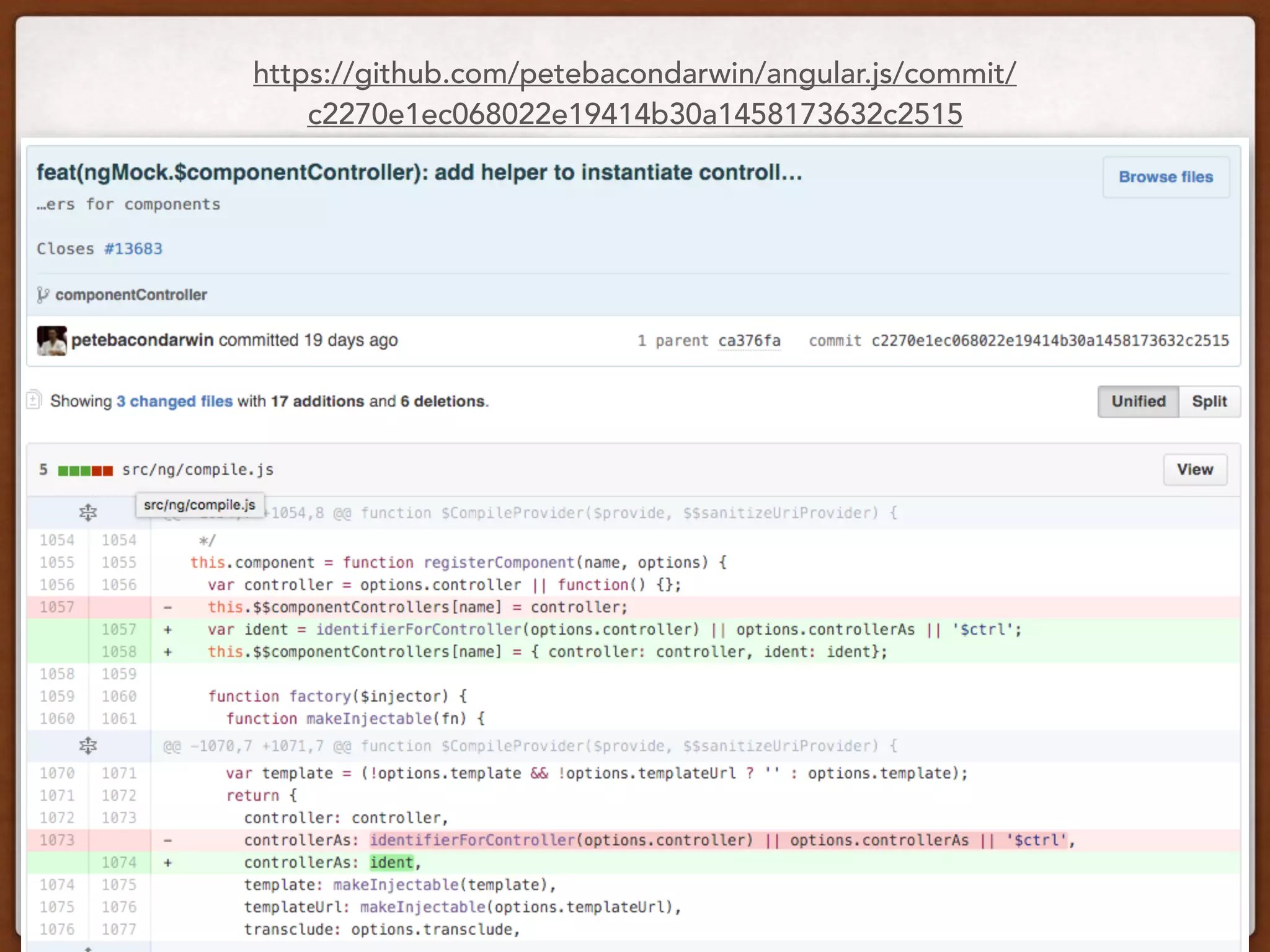Click old line number 1073 deletion
1270x952 pixels.
pos(57,840)
